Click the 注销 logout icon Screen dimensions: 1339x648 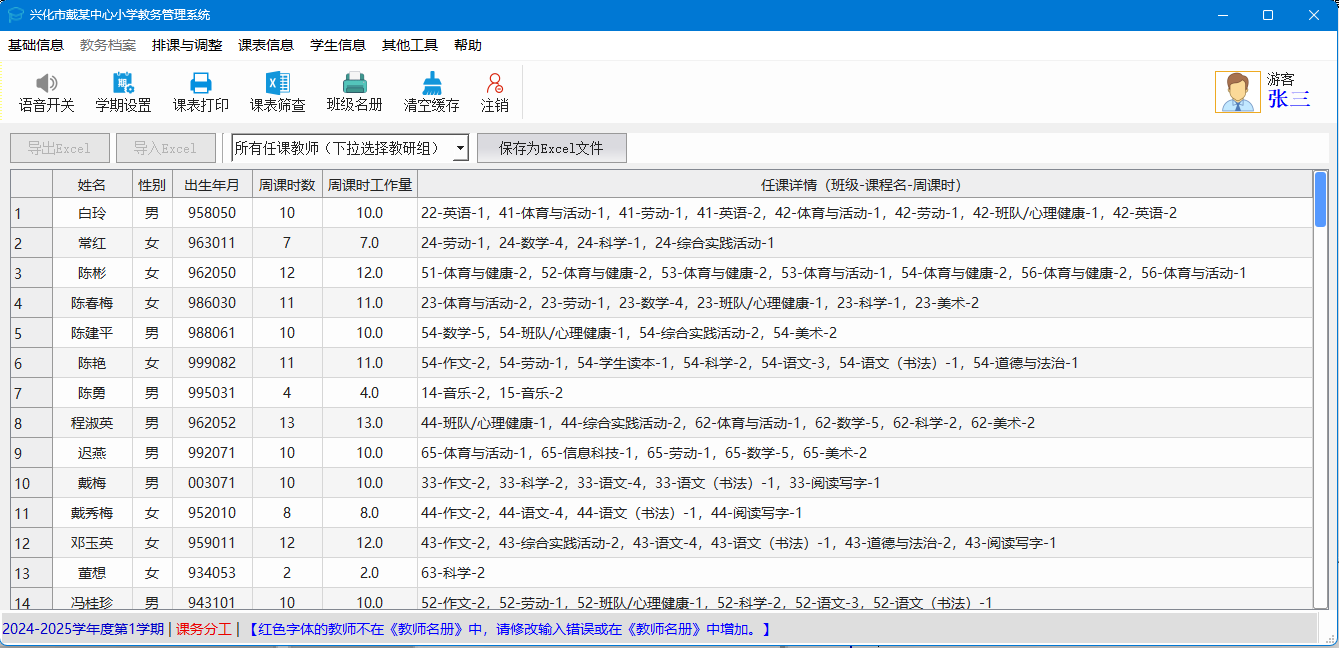click(494, 84)
